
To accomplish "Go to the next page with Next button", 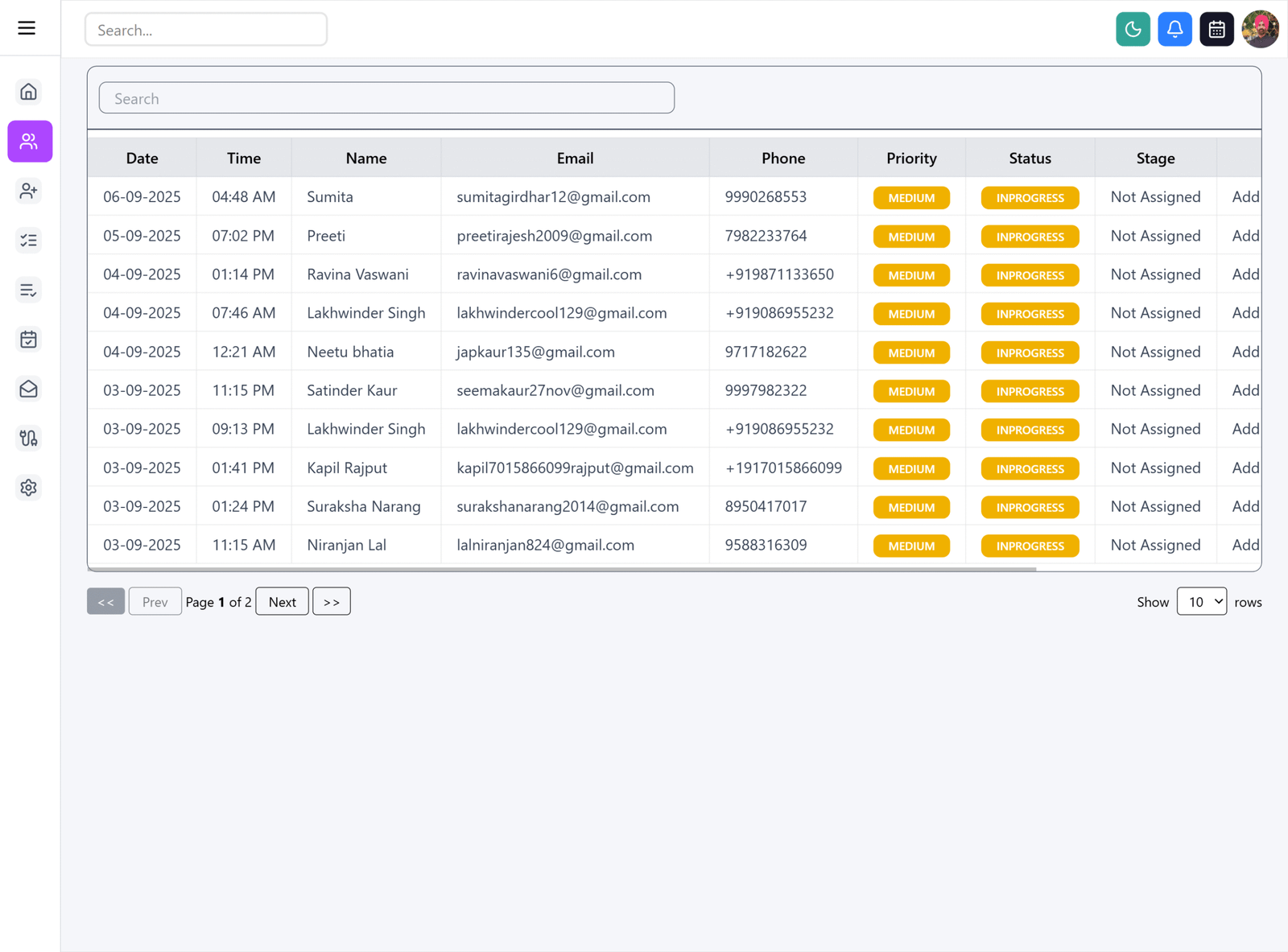I will coord(282,601).
